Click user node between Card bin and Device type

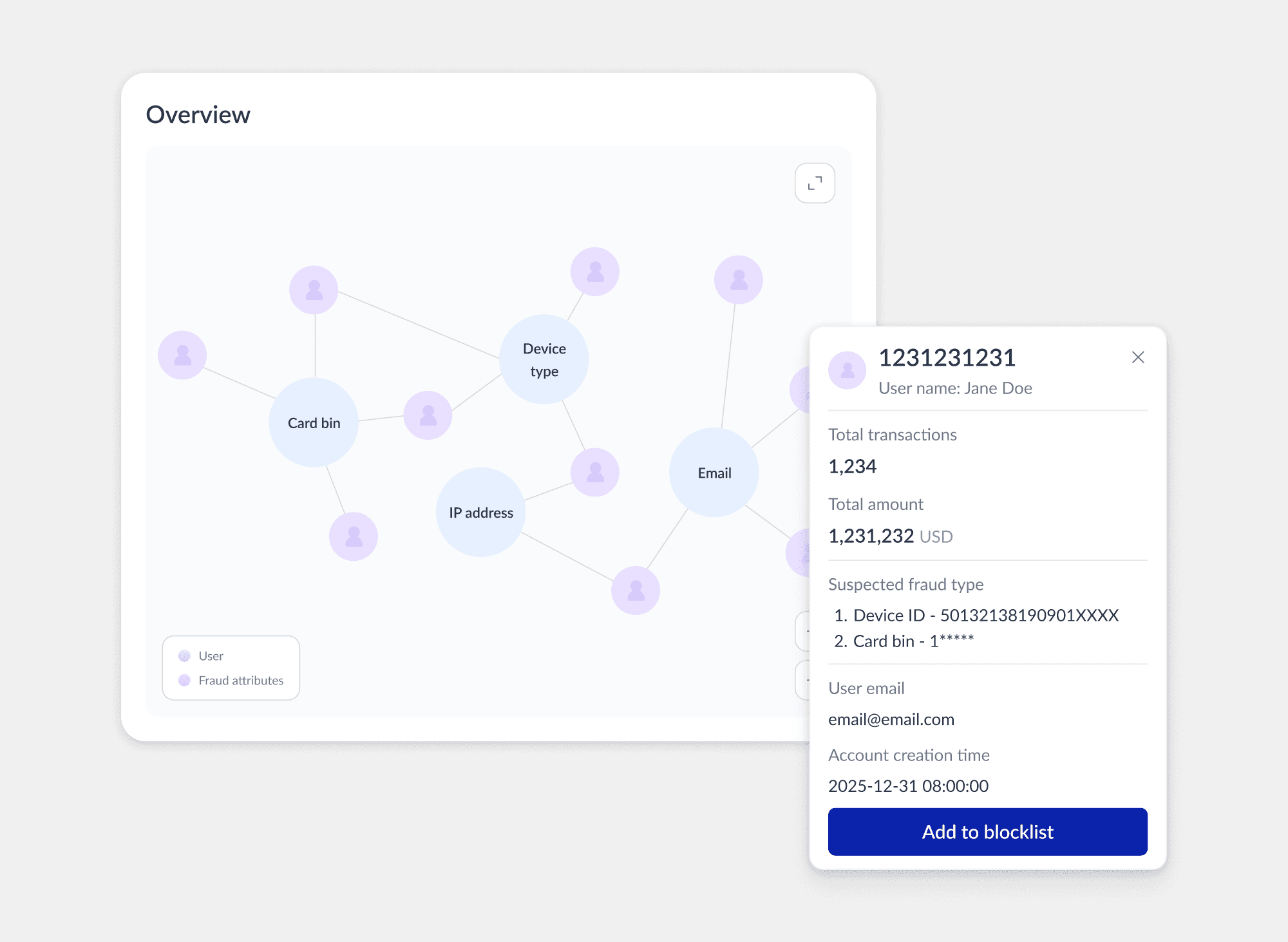428,415
